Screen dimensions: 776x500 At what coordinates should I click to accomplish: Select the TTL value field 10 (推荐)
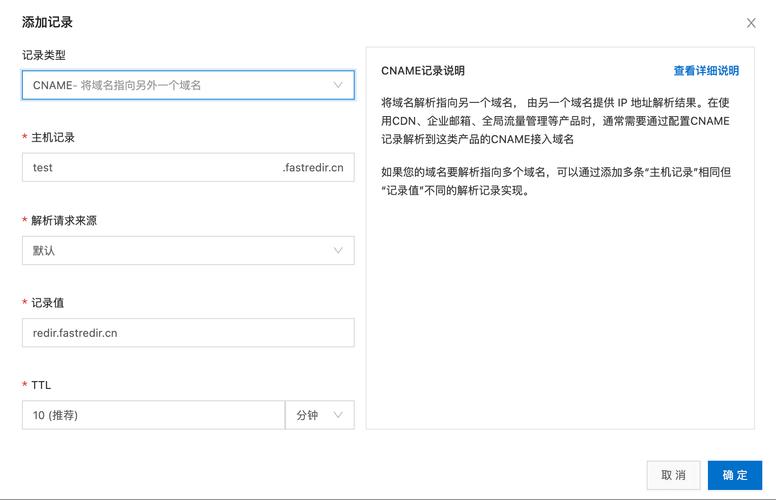[x=152, y=415]
